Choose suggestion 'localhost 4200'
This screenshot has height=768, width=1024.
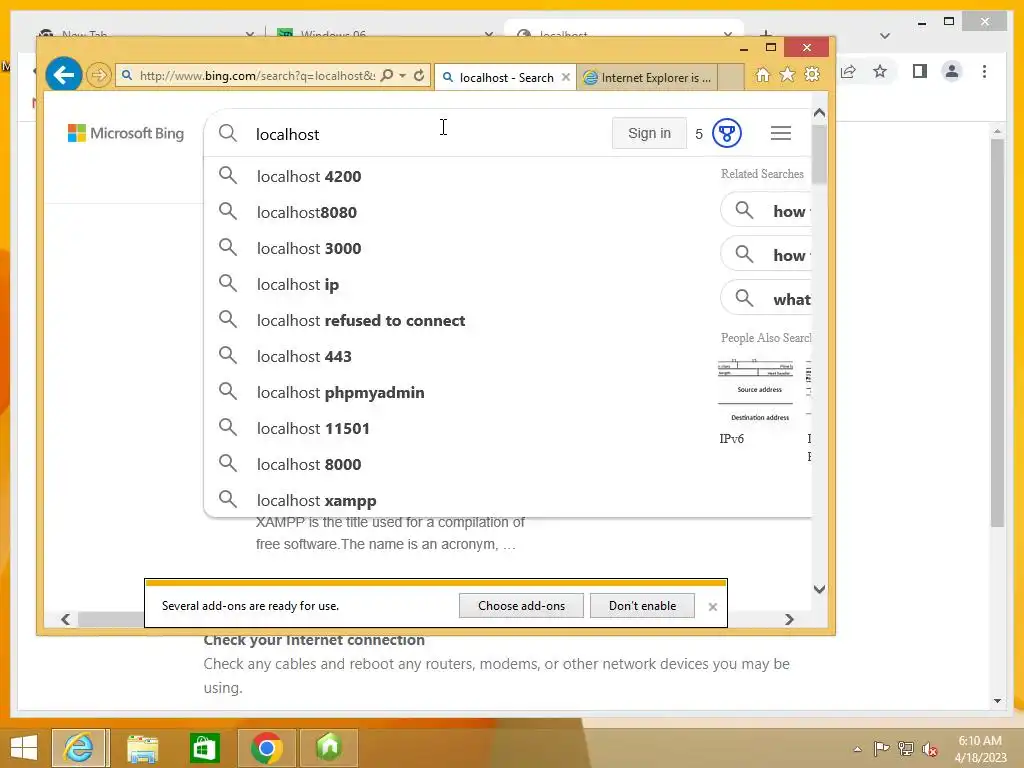(508, 176)
